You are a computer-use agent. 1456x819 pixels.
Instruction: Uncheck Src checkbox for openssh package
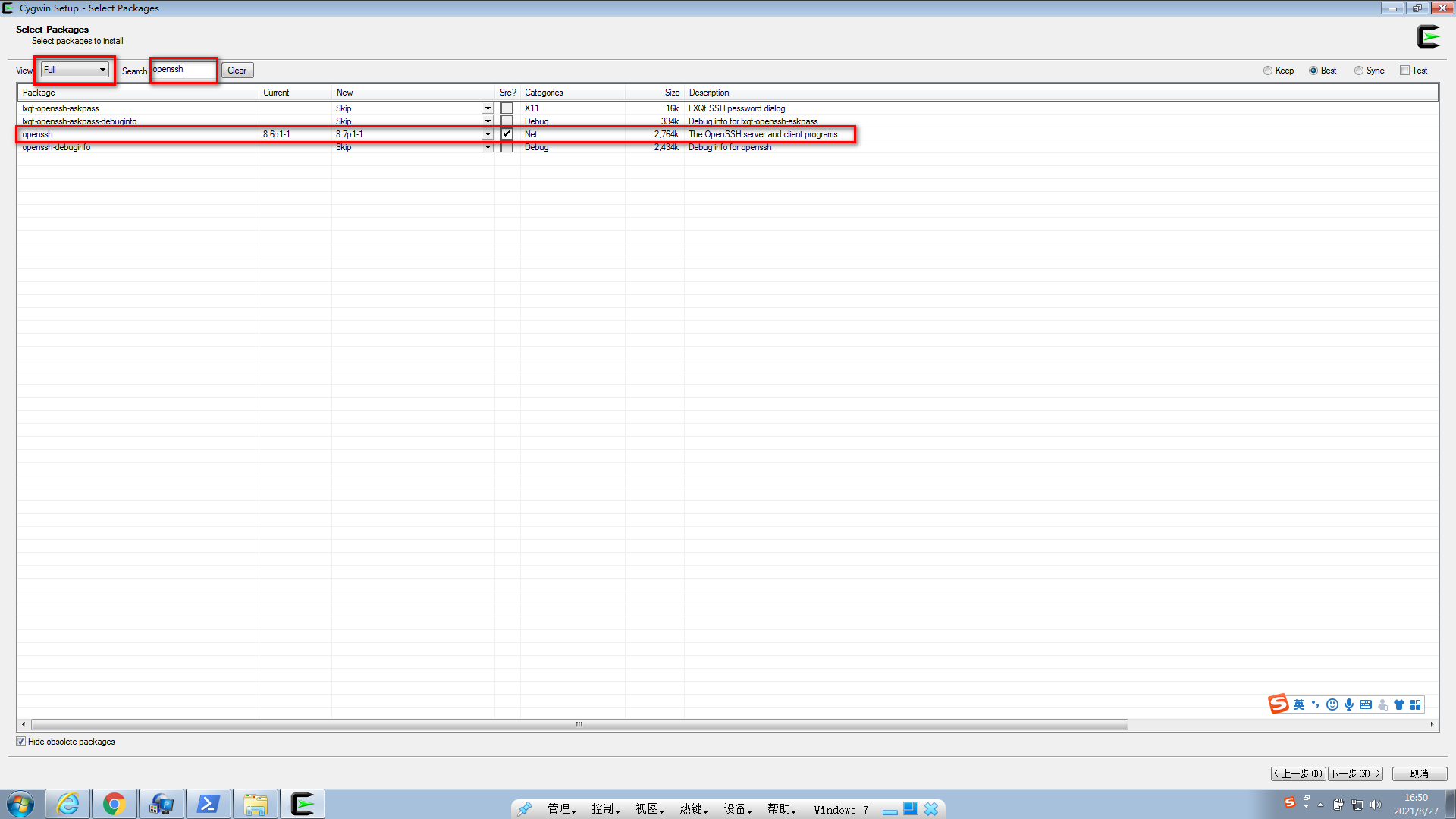coord(507,134)
